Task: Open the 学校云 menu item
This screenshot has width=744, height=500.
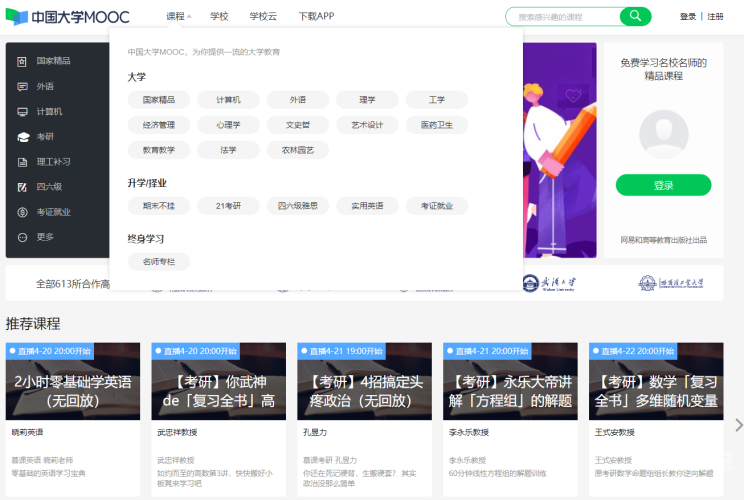Action: (x=263, y=17)
